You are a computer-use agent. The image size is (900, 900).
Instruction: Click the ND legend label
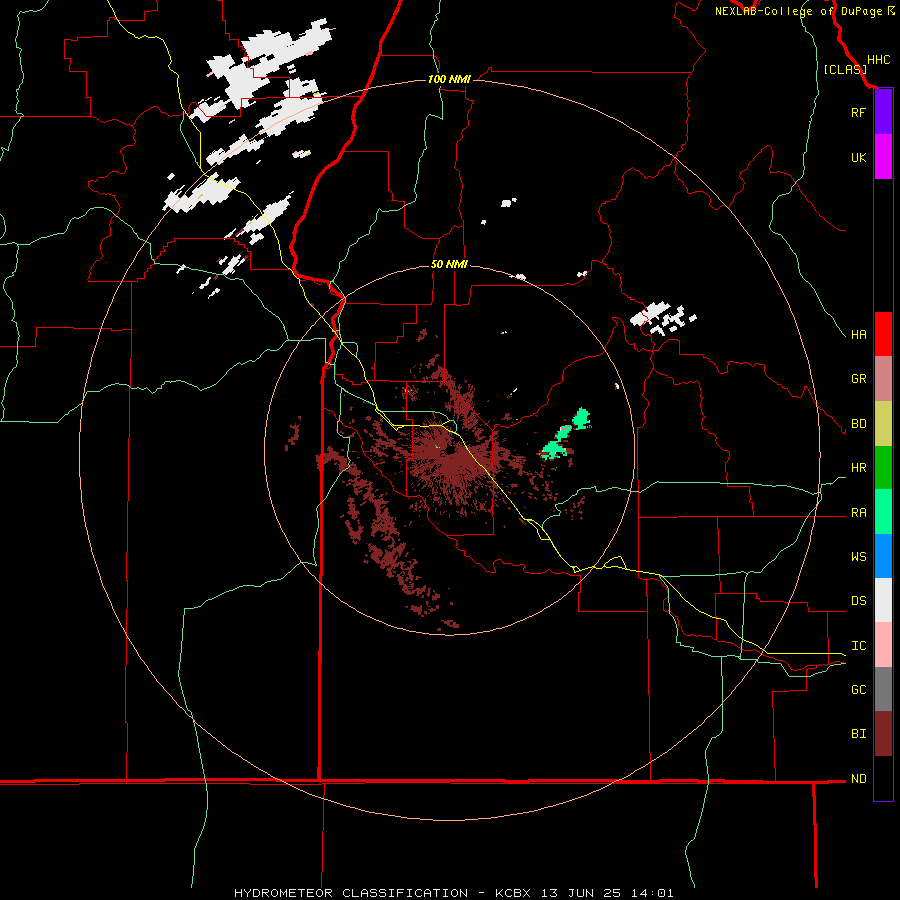click(x=858, y=779)
